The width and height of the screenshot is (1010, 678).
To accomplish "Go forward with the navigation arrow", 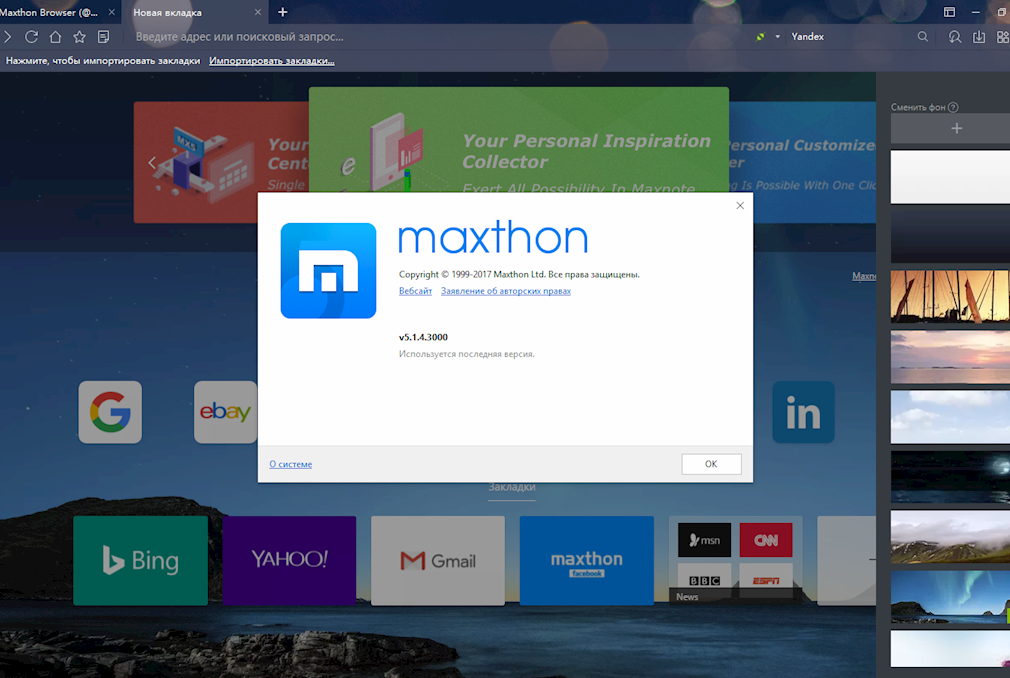I will coord(8,37).
